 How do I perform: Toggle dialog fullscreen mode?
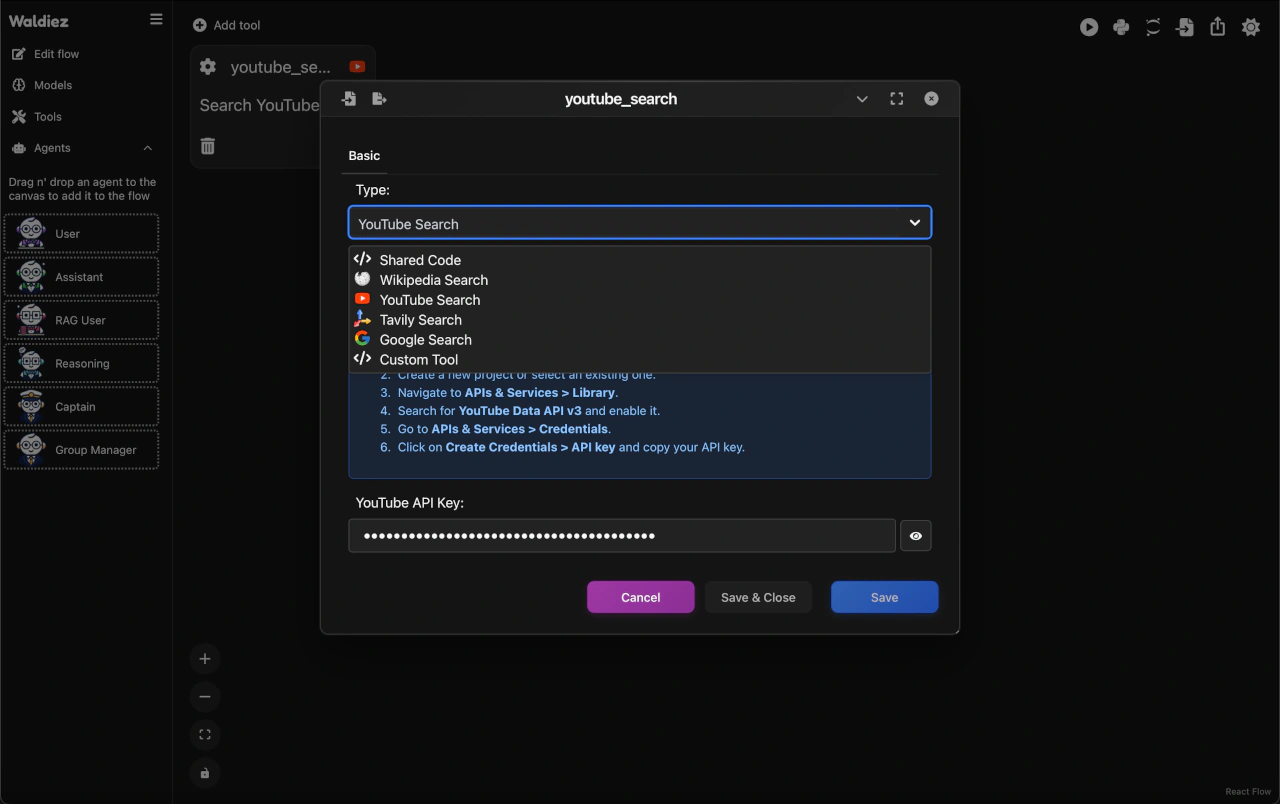pyautogui.click(x=896, y=99)
